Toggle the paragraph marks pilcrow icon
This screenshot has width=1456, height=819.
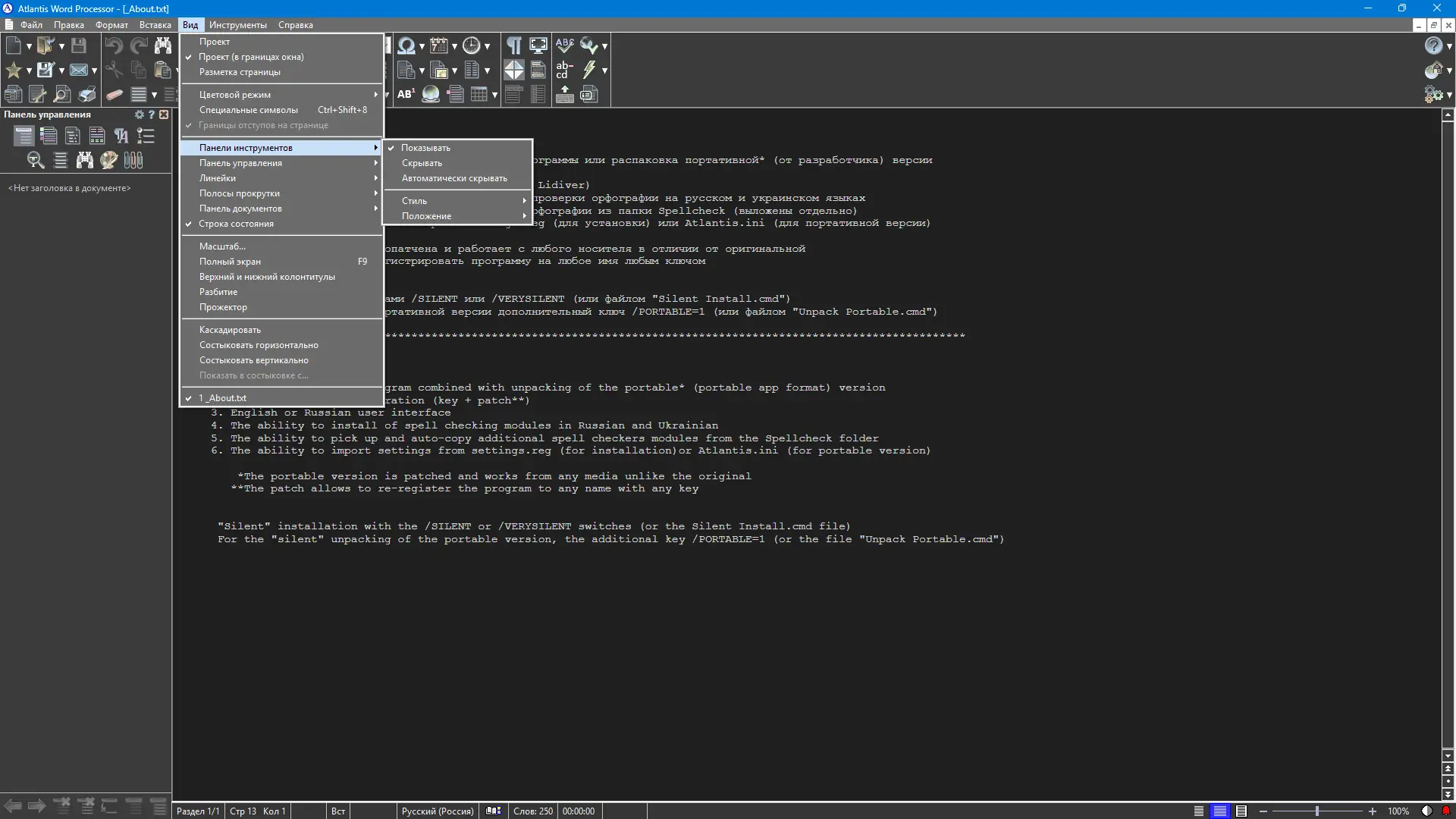514,45
